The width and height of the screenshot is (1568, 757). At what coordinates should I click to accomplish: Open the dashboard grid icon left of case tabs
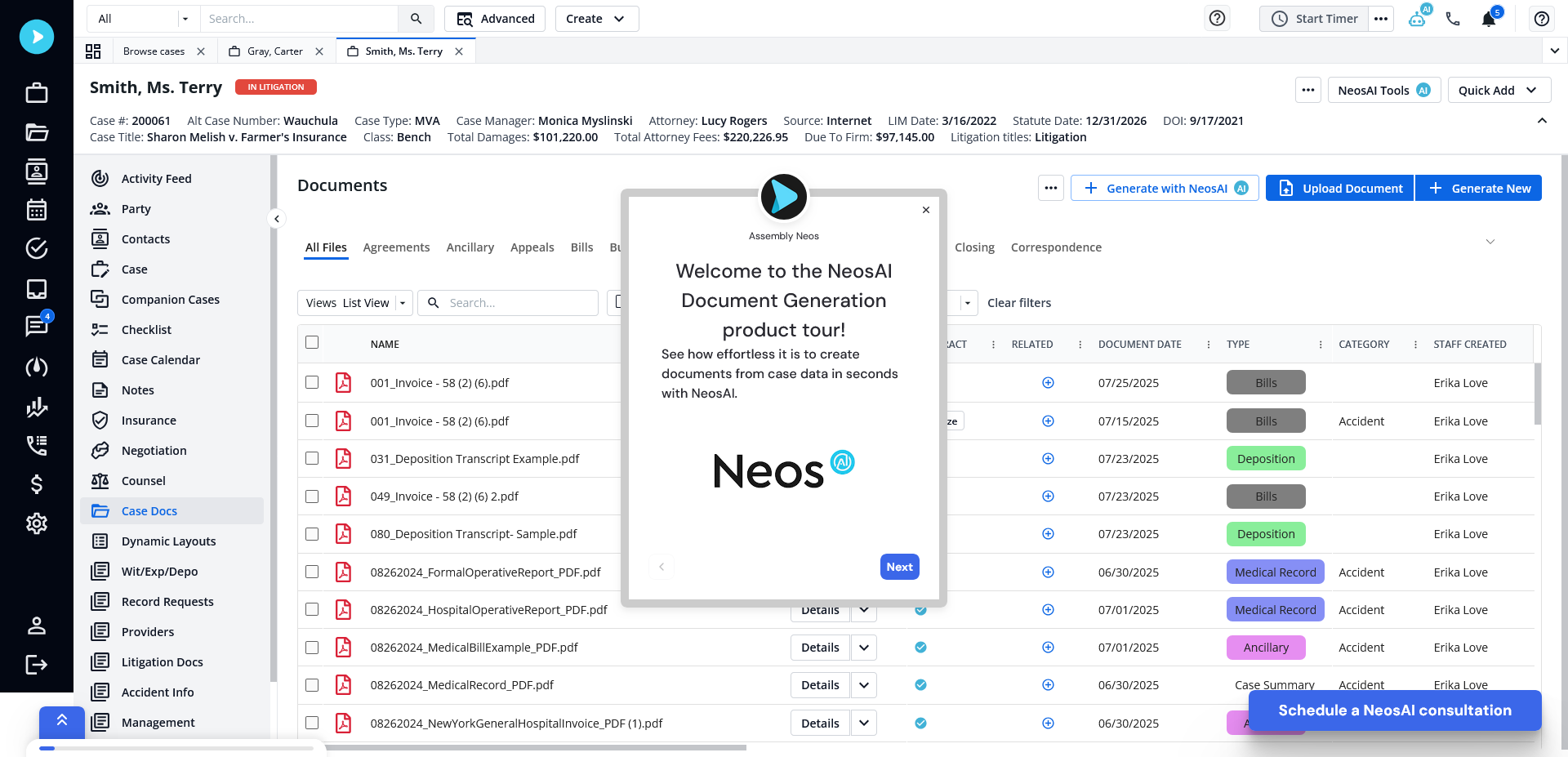tap(93, 51)
